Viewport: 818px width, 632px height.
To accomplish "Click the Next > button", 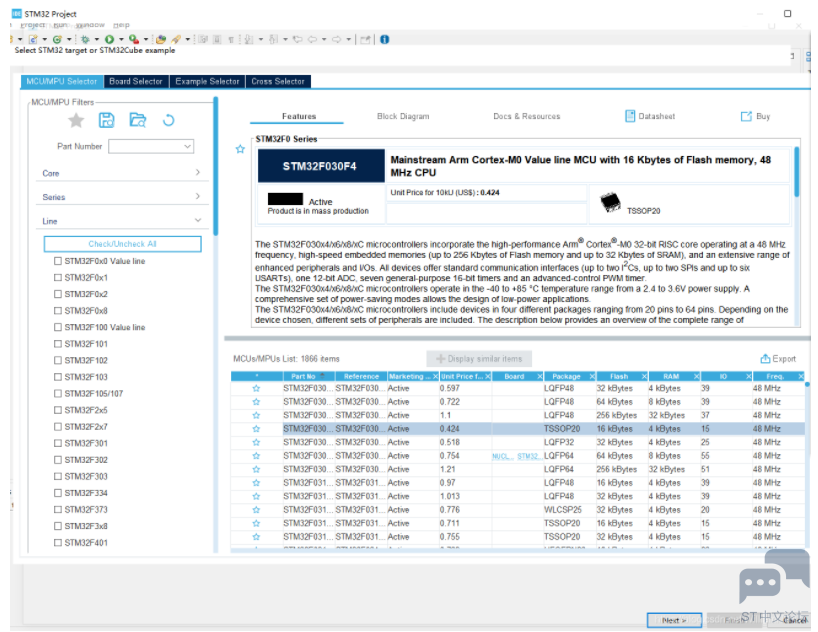I will 674,620.
